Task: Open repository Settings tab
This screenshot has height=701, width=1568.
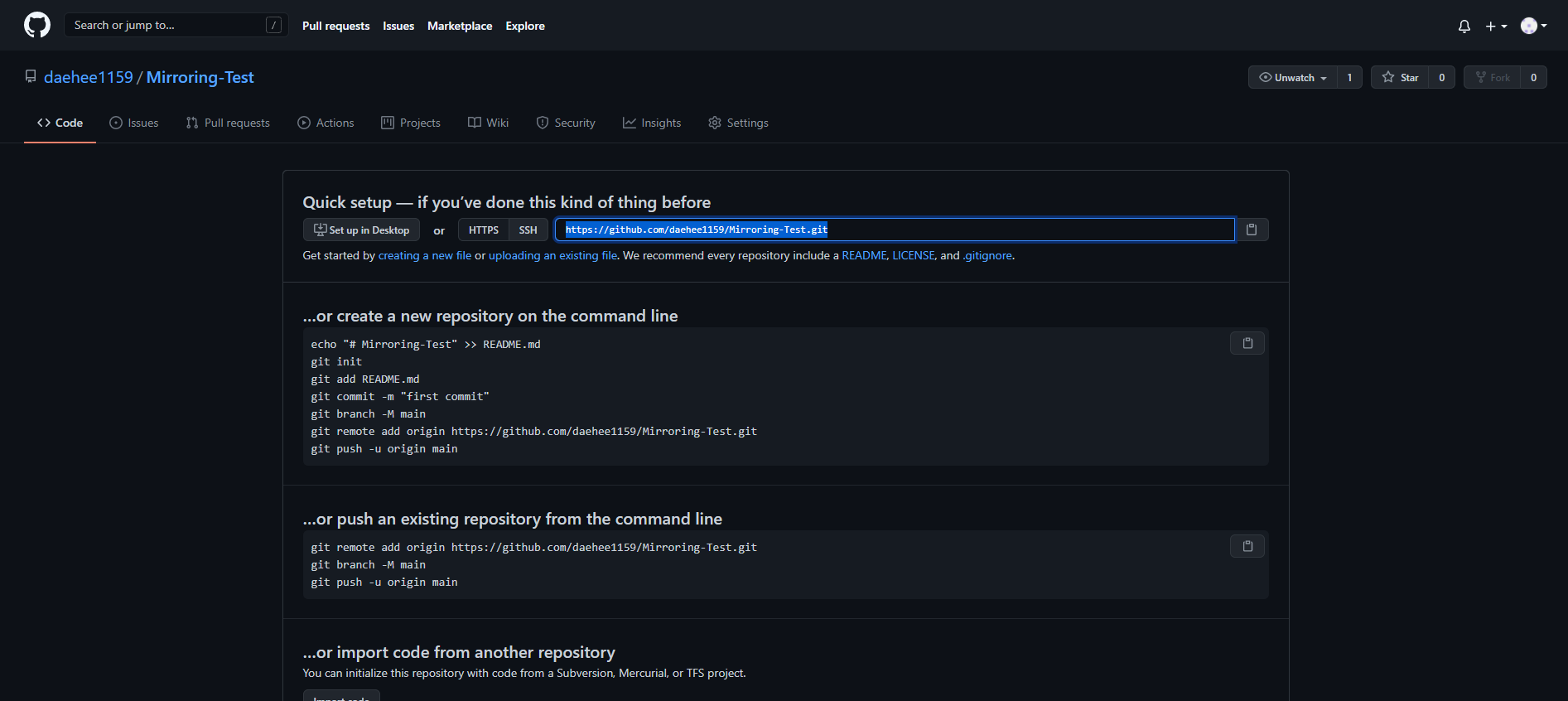Action: pyautogui.click(x=738, y=123)
